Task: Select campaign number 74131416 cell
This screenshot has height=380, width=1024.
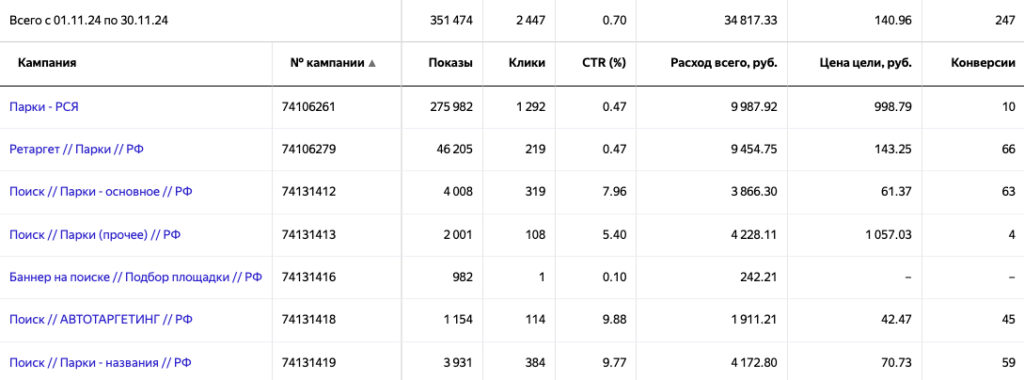Action: (x=308, y=277)
